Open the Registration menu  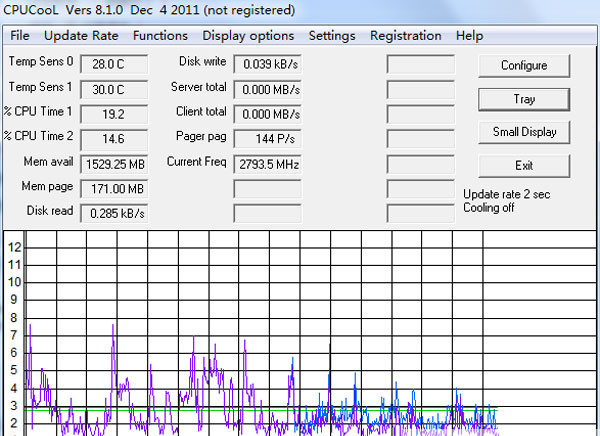coord(405,35)
